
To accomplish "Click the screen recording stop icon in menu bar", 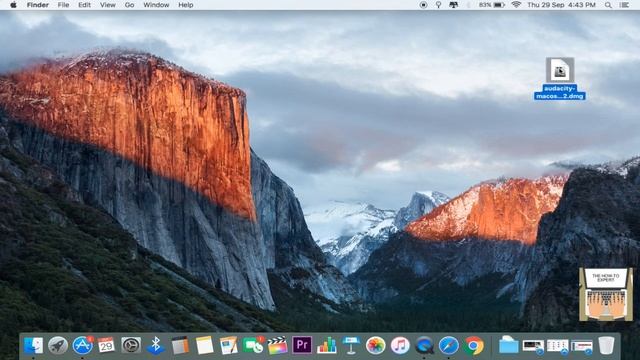I will point(423,5).
